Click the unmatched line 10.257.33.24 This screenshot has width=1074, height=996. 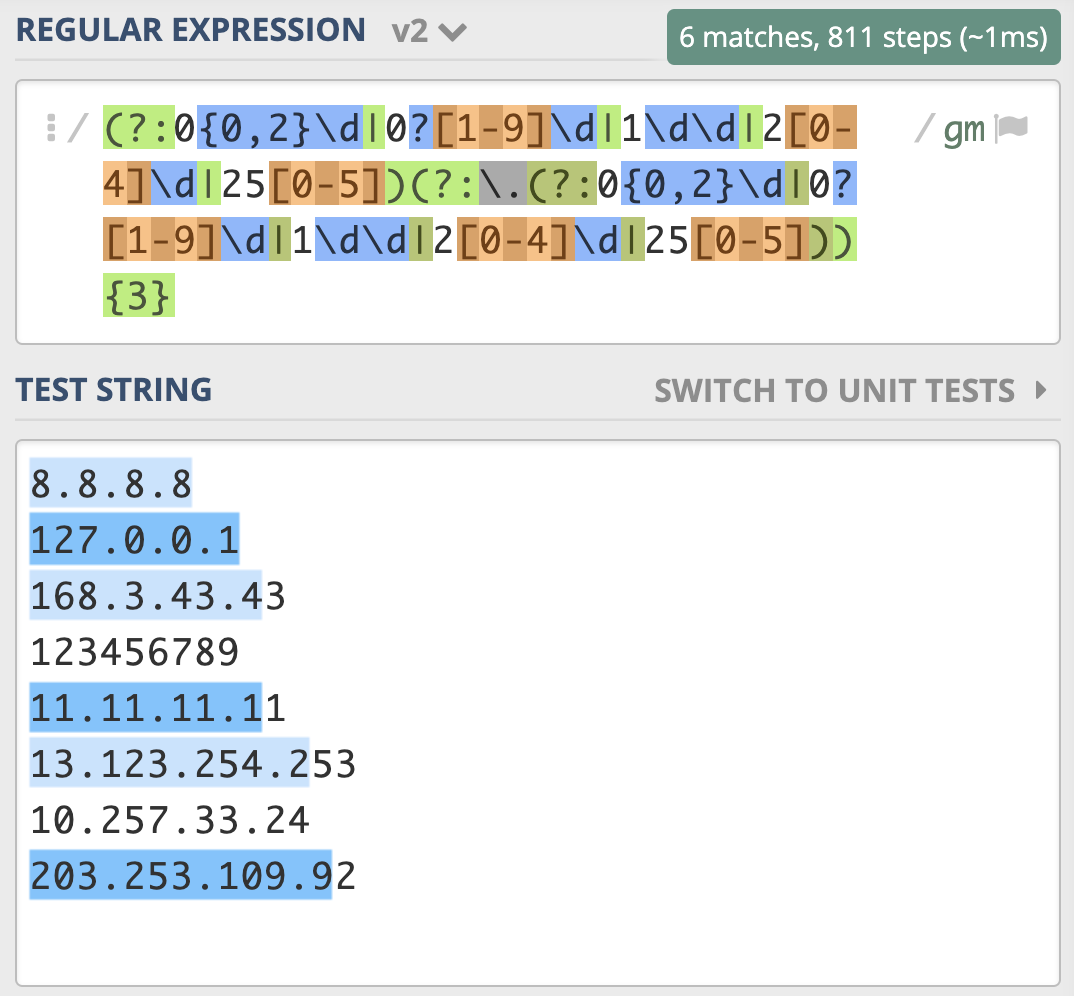[x=170, y=821]
